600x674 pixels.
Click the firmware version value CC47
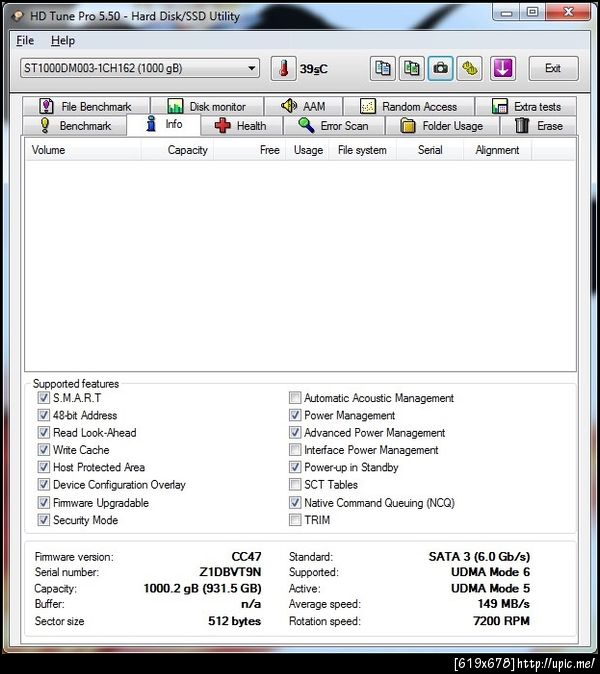(x=246, y=557)
